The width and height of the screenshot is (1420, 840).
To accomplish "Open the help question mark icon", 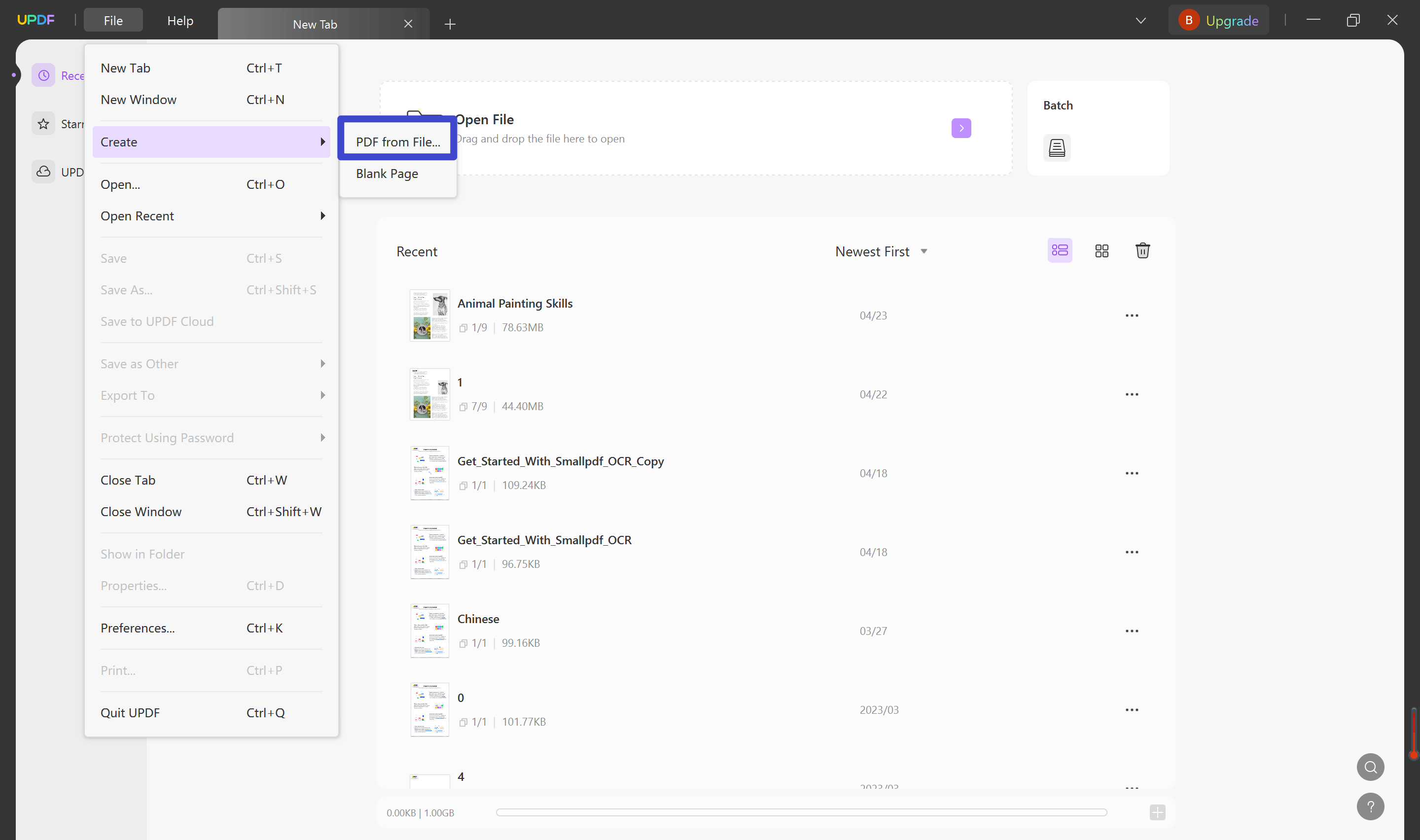I will point(1370,806).
